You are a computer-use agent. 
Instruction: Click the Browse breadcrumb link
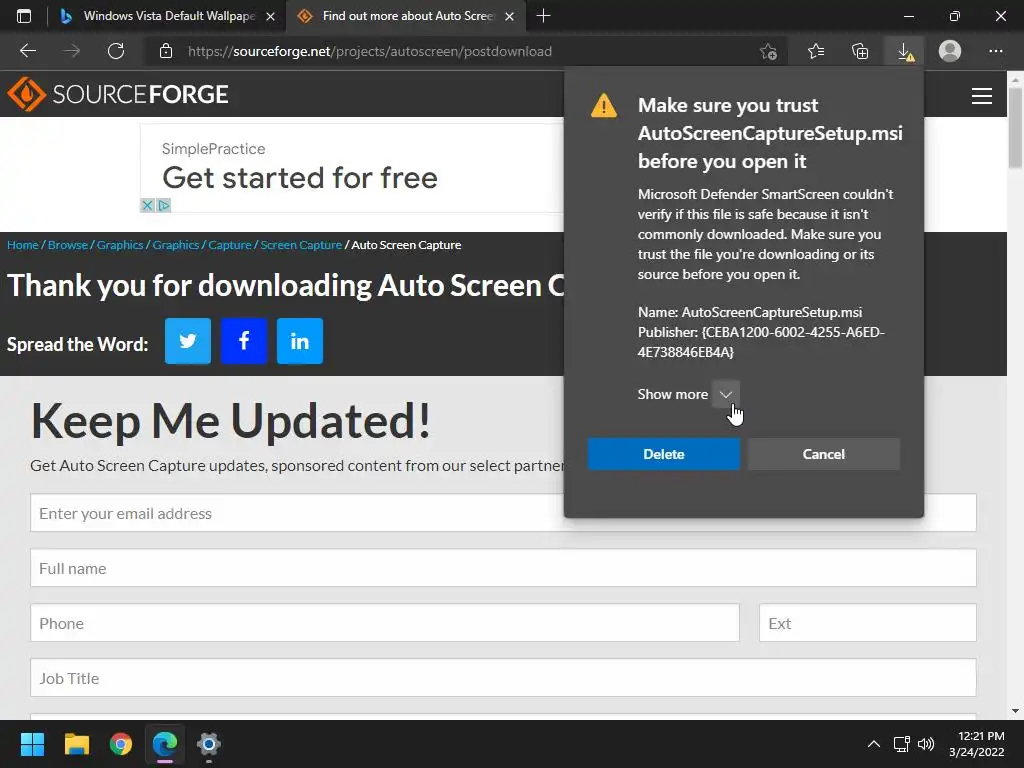point(67,245)
